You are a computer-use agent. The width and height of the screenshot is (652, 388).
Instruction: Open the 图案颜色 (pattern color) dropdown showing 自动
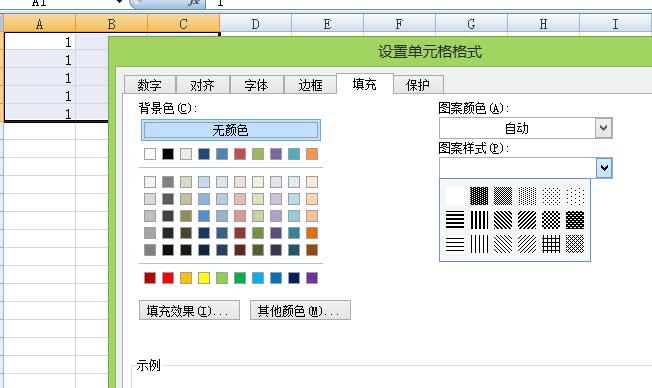click(526, 128)
